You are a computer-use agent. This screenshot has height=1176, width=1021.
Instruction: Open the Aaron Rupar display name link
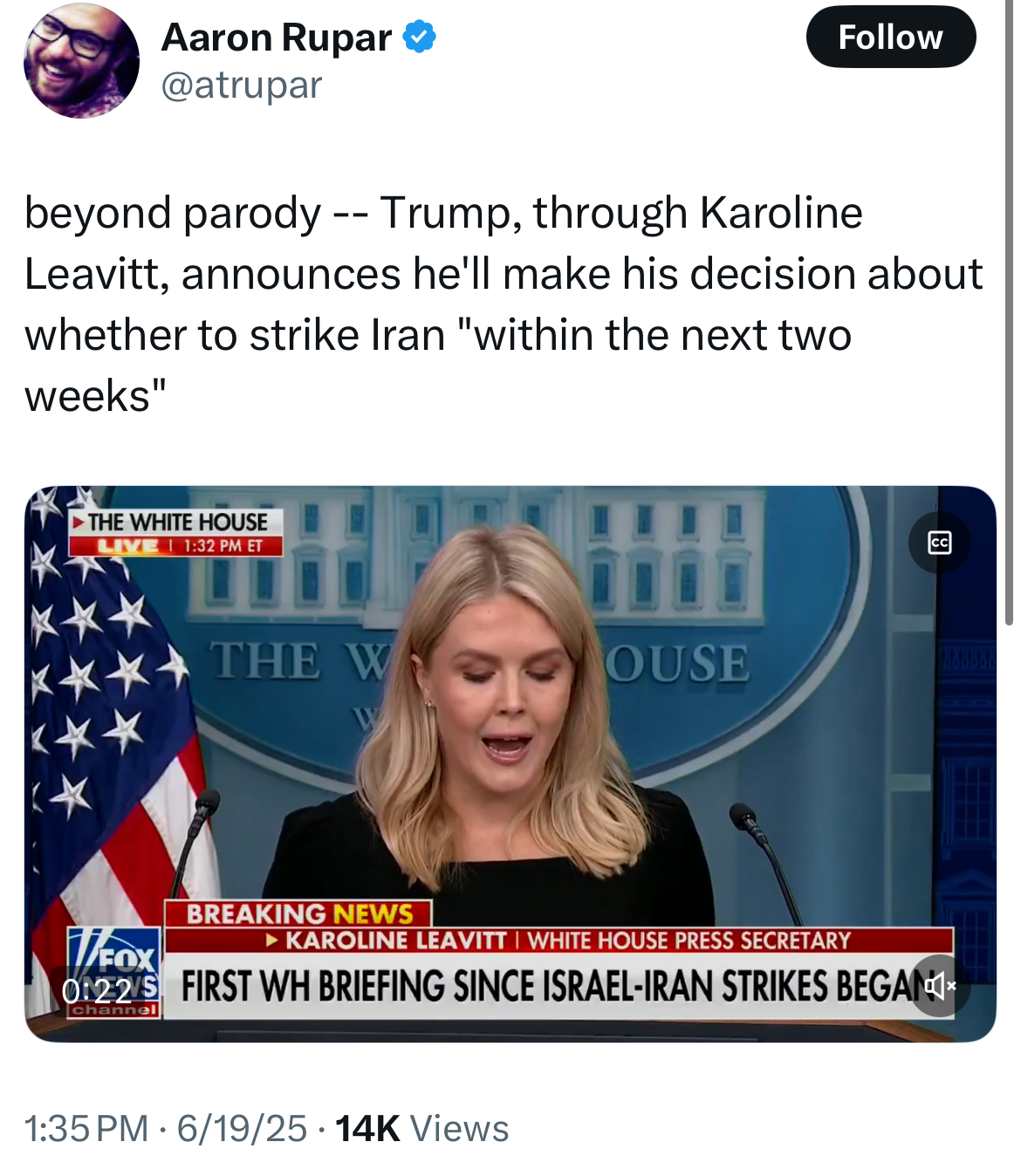tap(277, 38)
